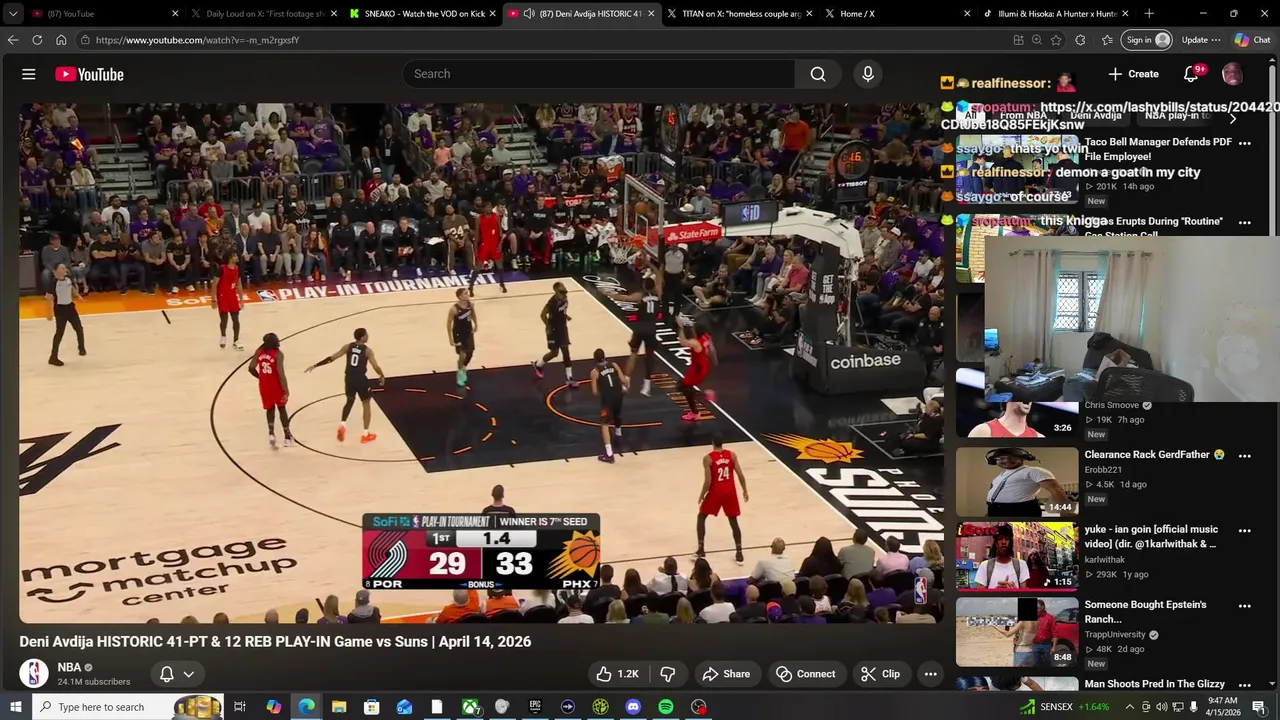Open the subscription notification bell dropdown
Viewport: 1280px width, 720px height.
(177, 674)
